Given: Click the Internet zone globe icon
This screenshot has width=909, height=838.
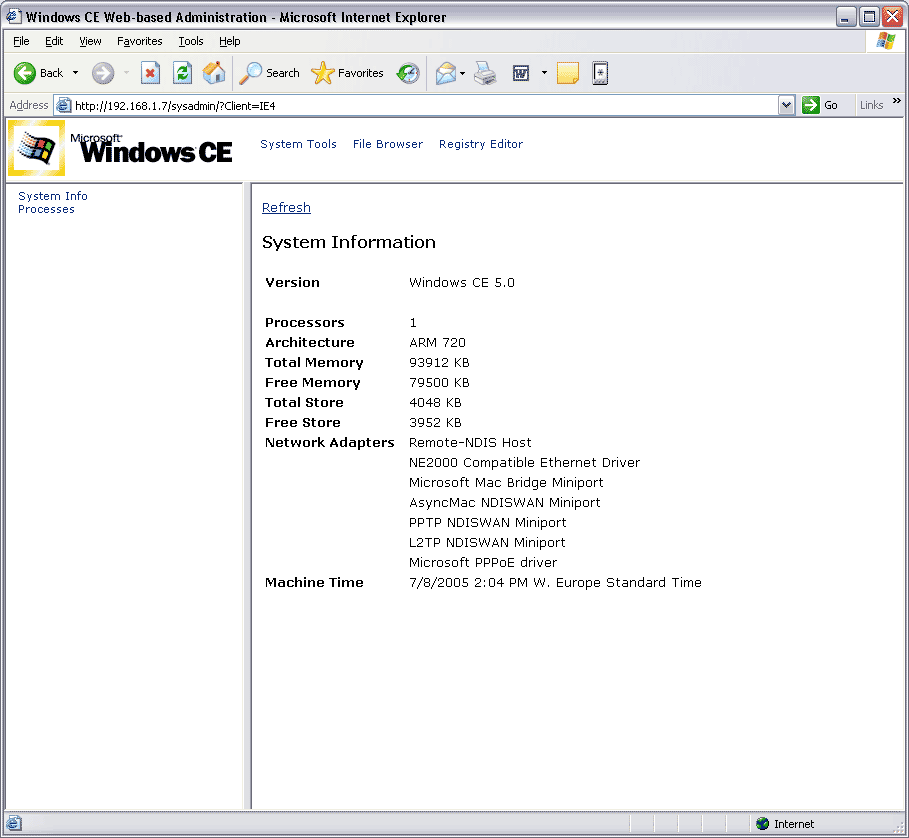Looking at the screenshot, I should tap(763, 824).
